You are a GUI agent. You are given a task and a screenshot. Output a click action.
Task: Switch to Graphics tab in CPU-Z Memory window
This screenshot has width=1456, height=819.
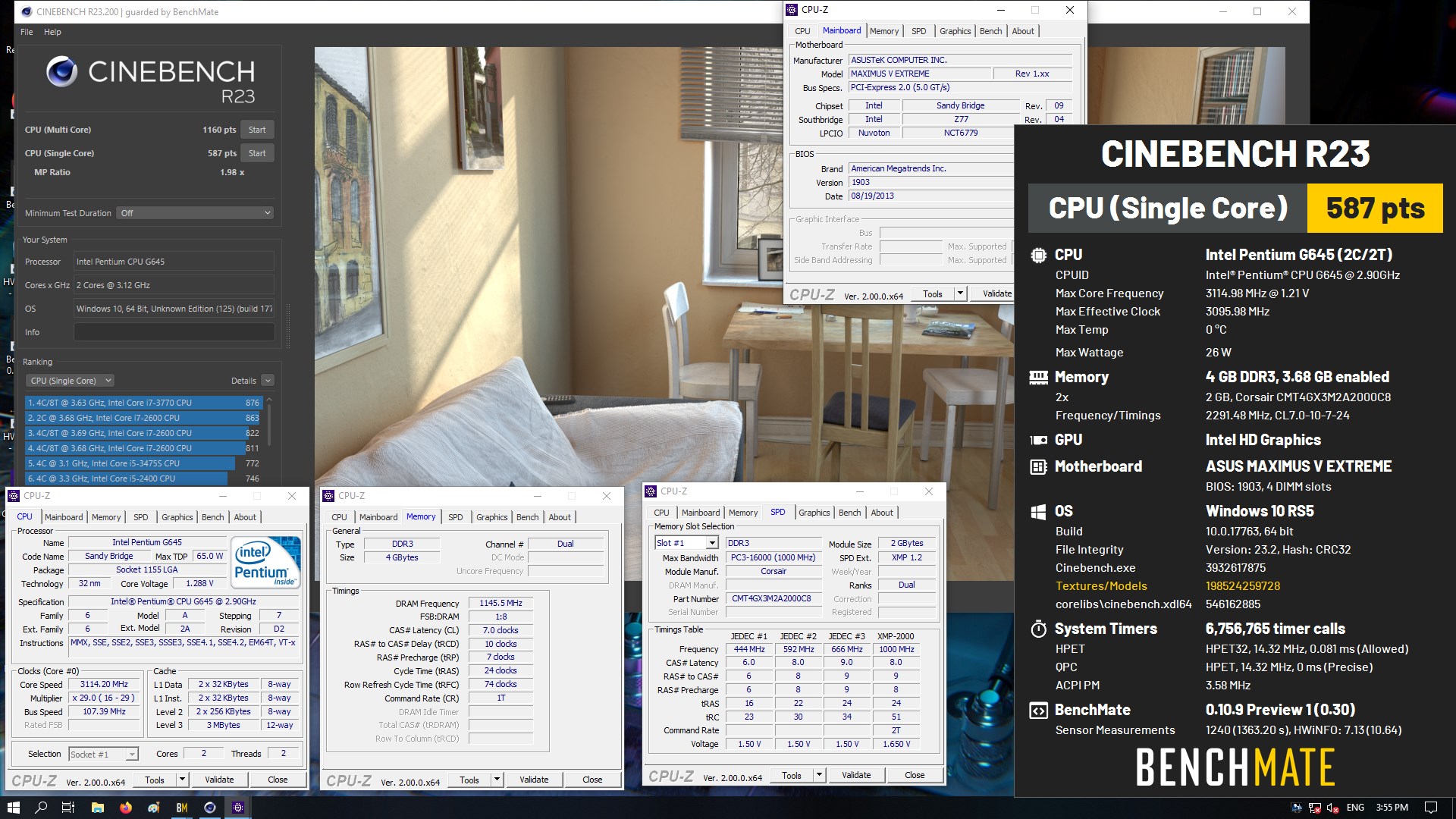pyautogui.click(x=491, y=517)
